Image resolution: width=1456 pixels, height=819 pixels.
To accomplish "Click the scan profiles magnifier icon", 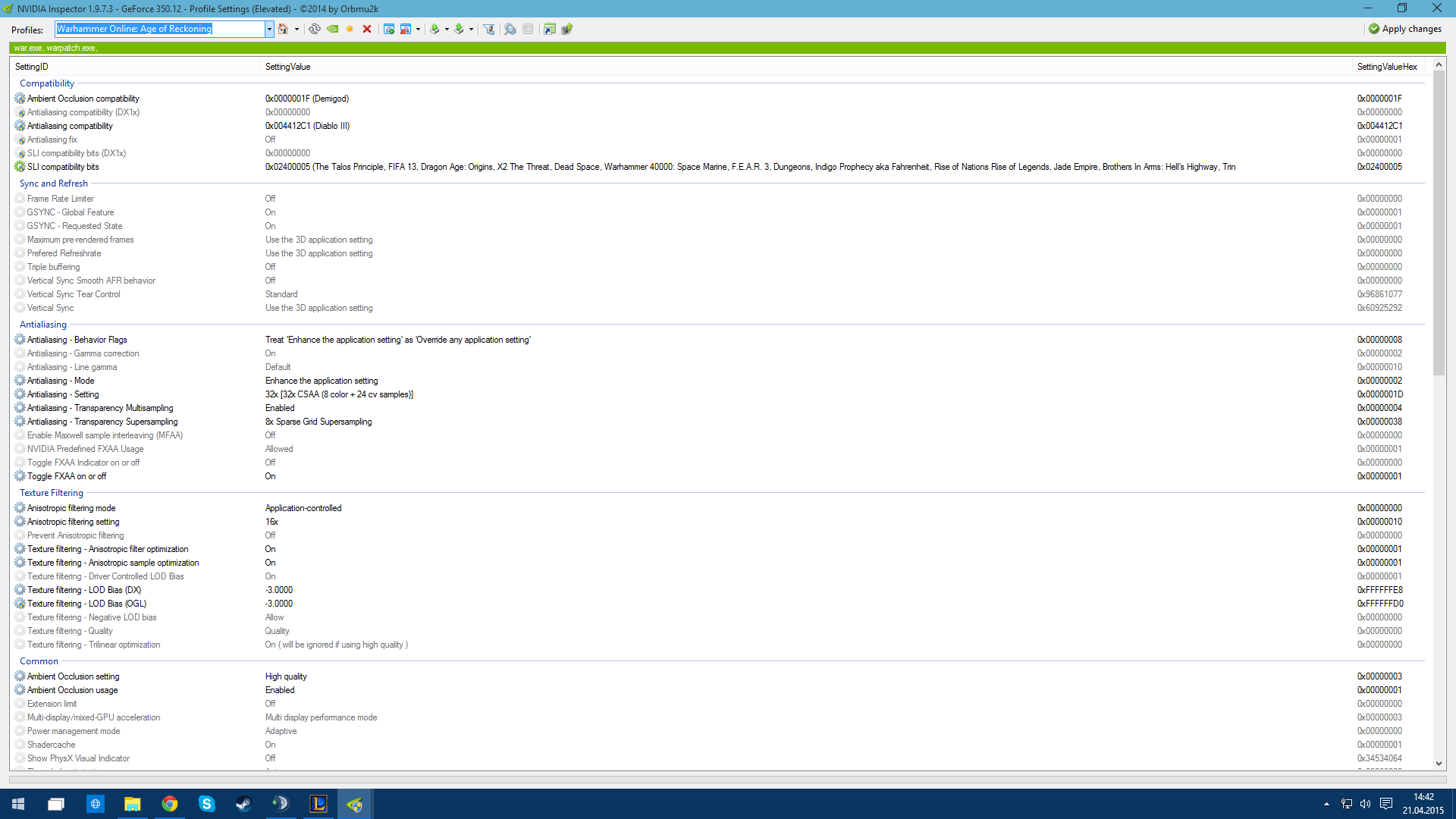I will pyautogui.click(x=510, y=29).
